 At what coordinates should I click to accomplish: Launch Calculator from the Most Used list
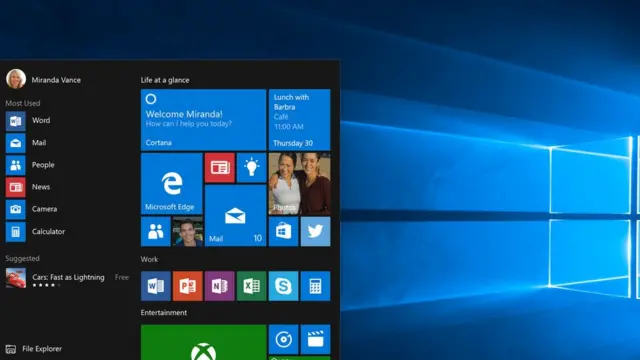tap(36, 231)
